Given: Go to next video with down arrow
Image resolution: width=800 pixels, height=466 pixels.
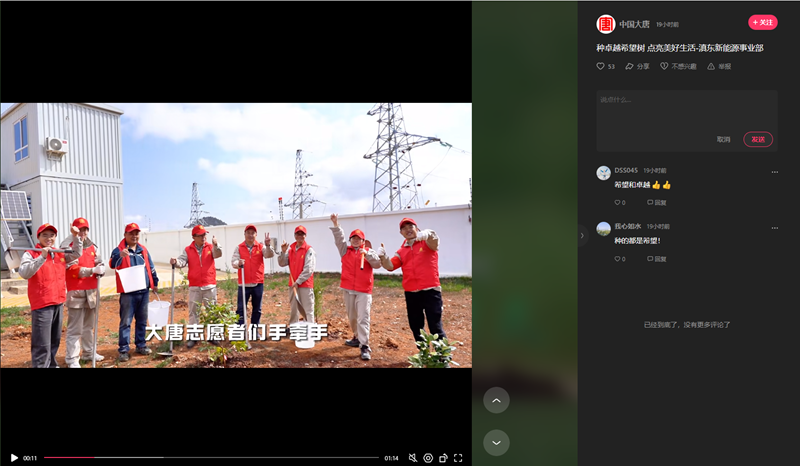Looking at the screenshot, I should (496, 442).
